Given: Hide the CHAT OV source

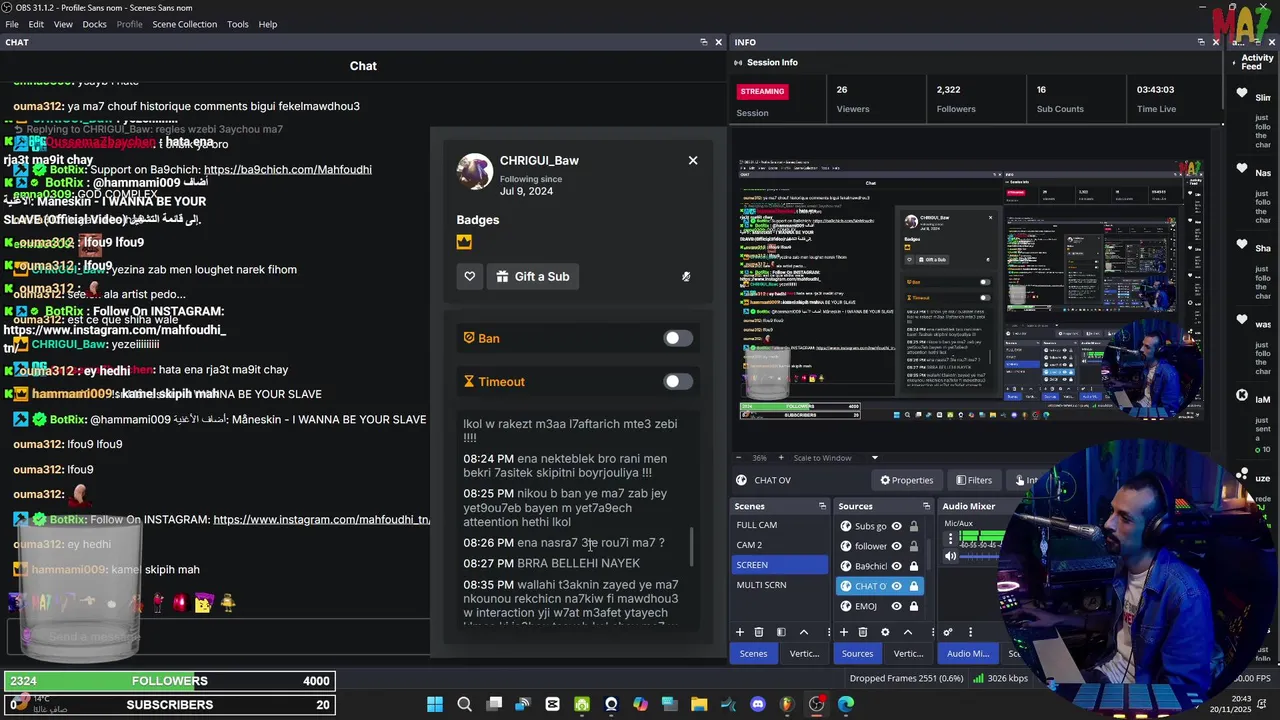Looking at the screenshot, I should 897,586.
